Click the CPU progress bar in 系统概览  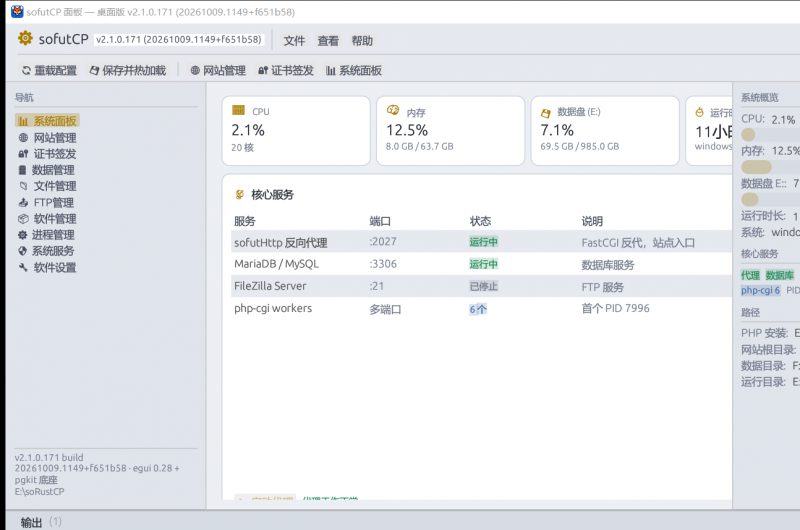click(770, 135)
